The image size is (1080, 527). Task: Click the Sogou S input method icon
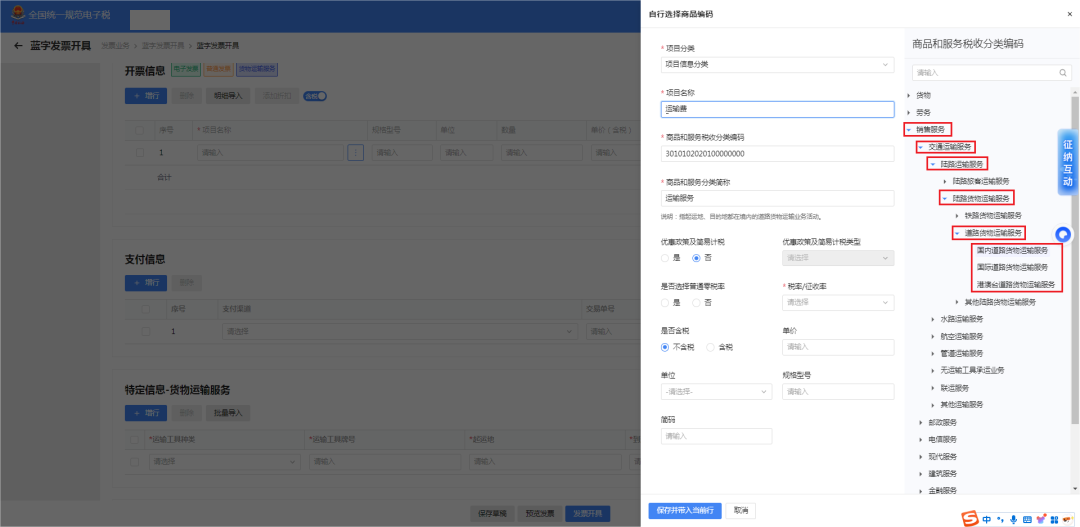[970, 518]
